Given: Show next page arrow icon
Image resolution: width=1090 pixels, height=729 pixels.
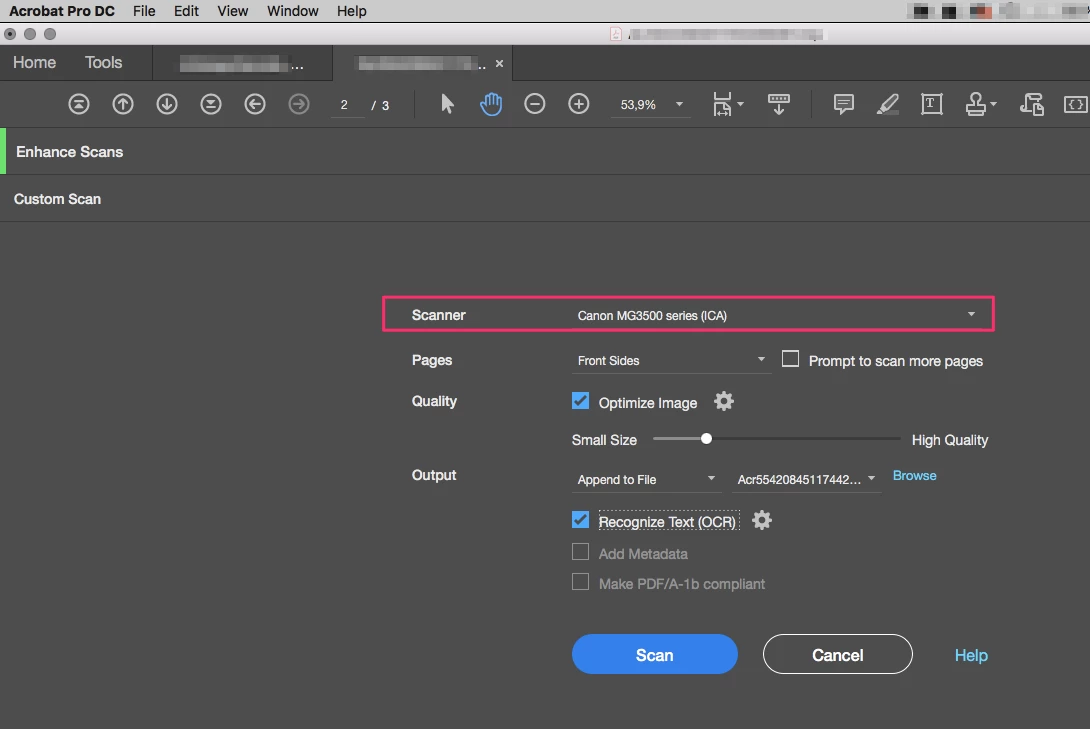Looking at the screenshot, I should pos(167,104).
